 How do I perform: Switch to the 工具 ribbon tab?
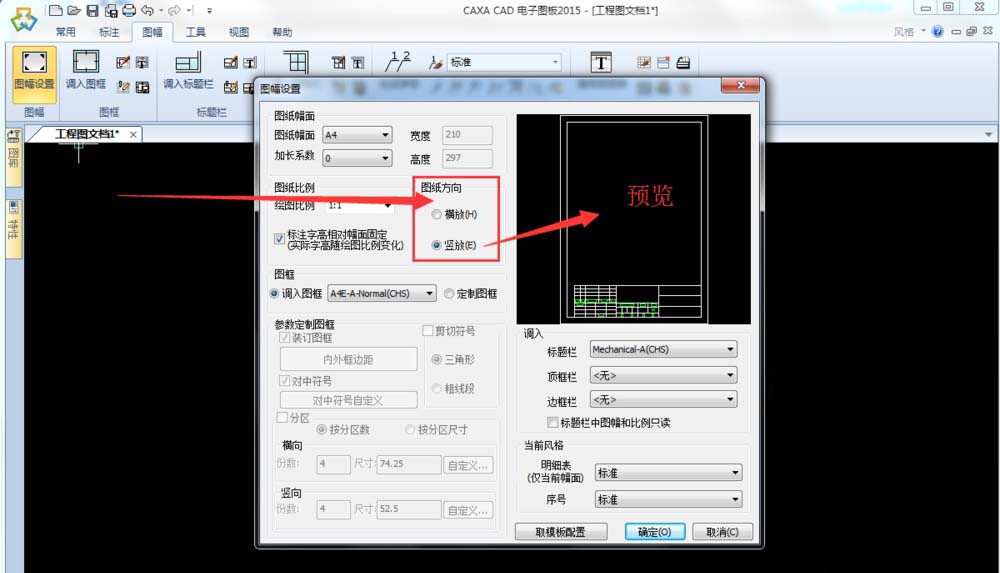pos(196,32)
